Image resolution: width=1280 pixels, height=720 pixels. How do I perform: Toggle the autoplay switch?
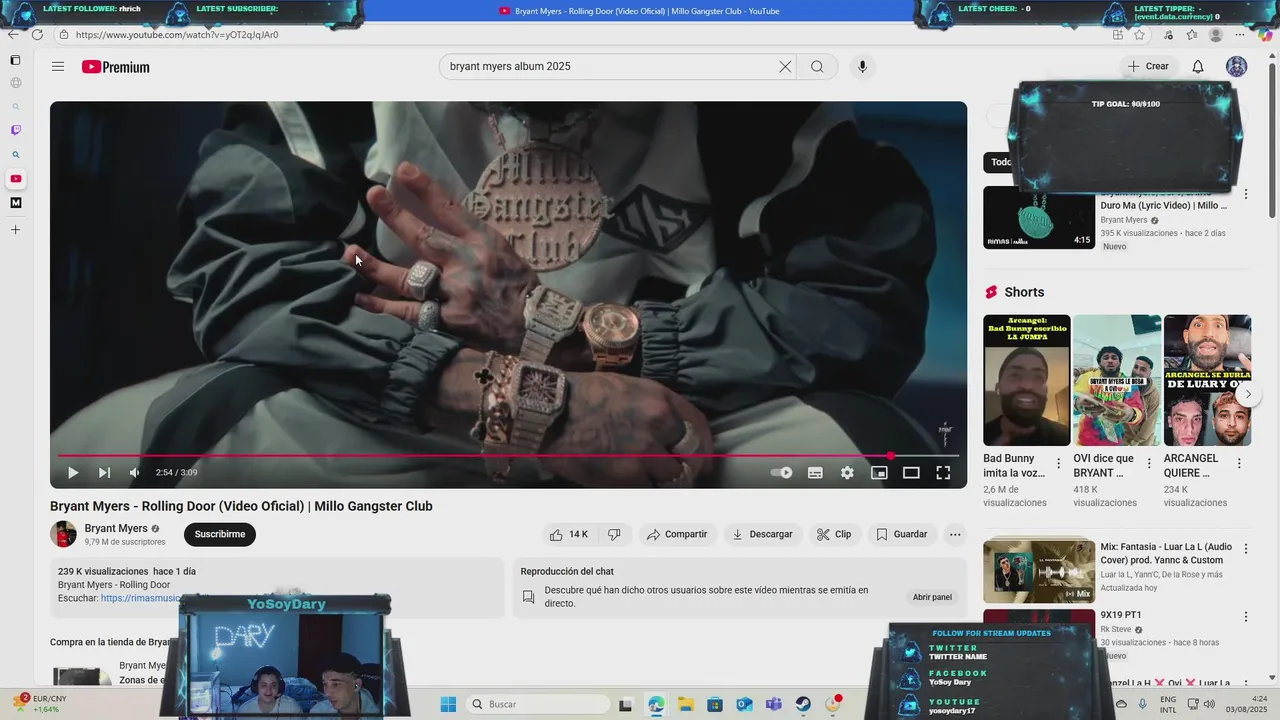[782, 473]
